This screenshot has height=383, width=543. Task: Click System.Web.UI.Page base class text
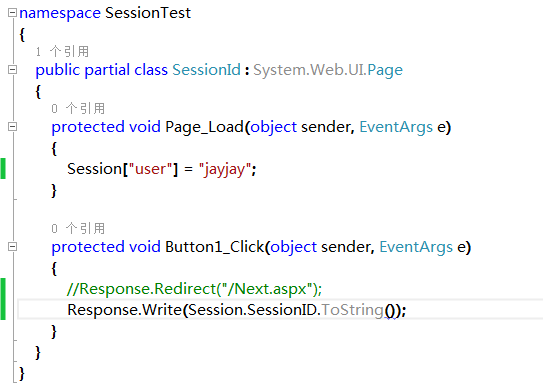pos(328,70)
